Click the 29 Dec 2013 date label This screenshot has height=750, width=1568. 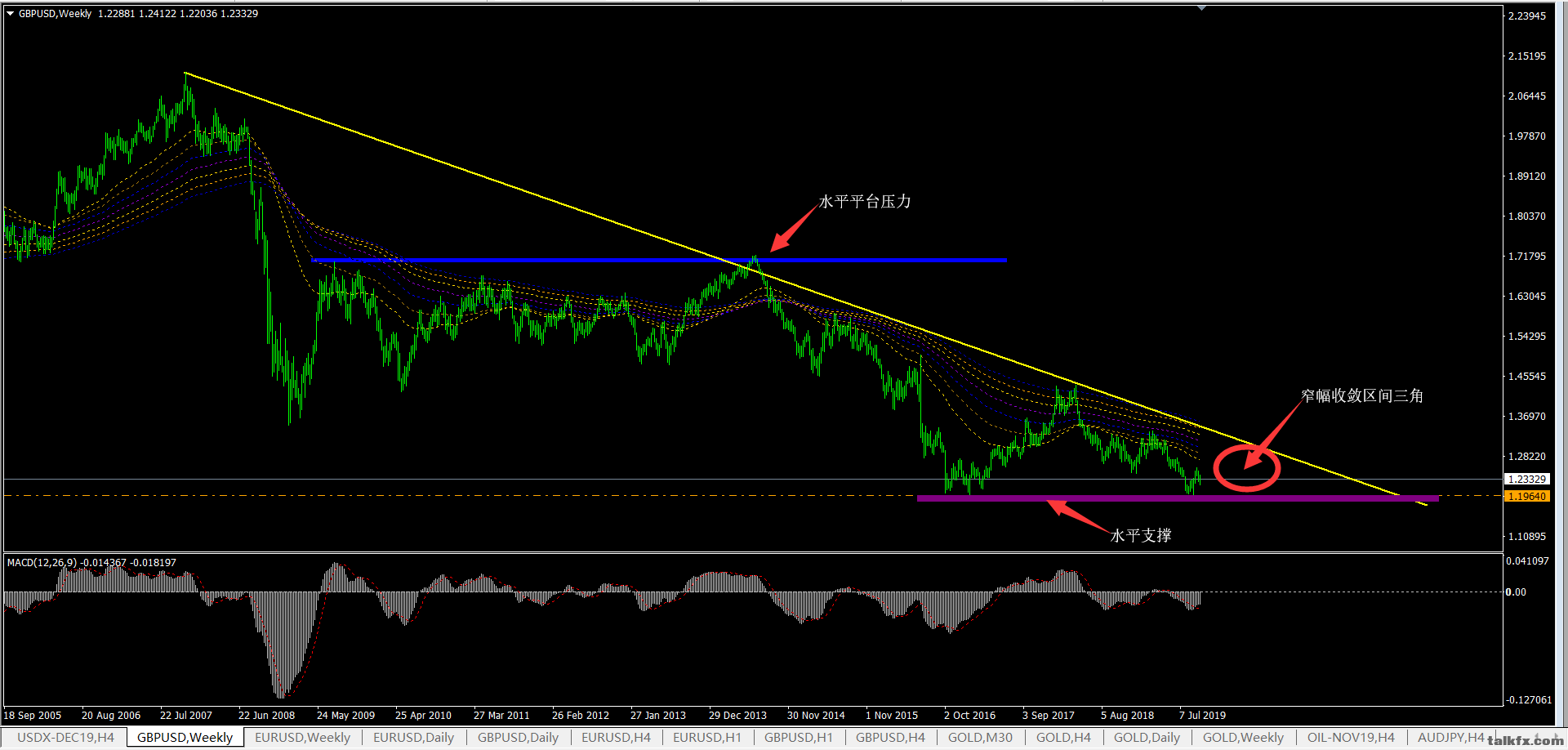click(x=737, y=715)
